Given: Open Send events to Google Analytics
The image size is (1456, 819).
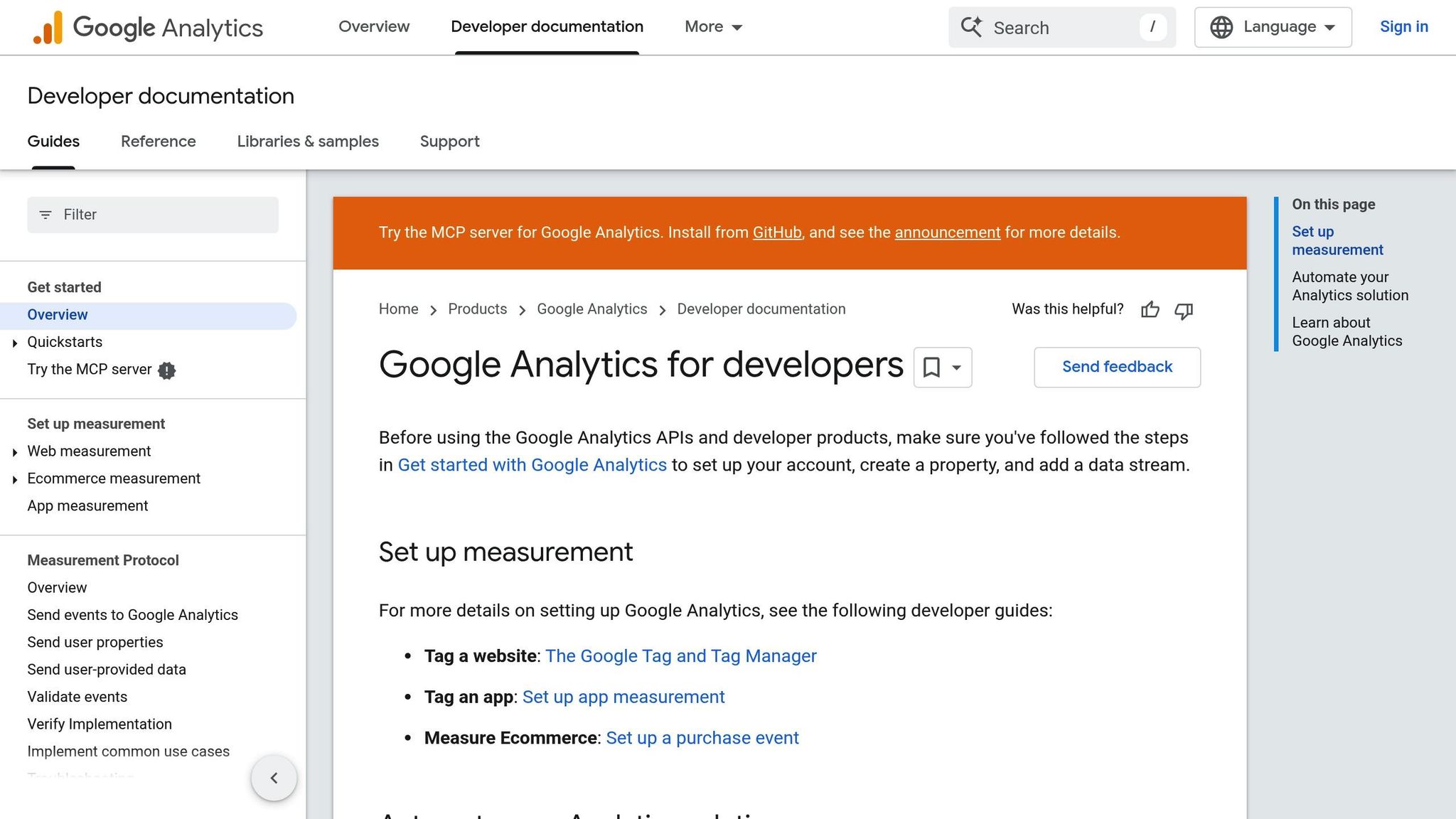Looking at the screenshot, I should 132,615.
